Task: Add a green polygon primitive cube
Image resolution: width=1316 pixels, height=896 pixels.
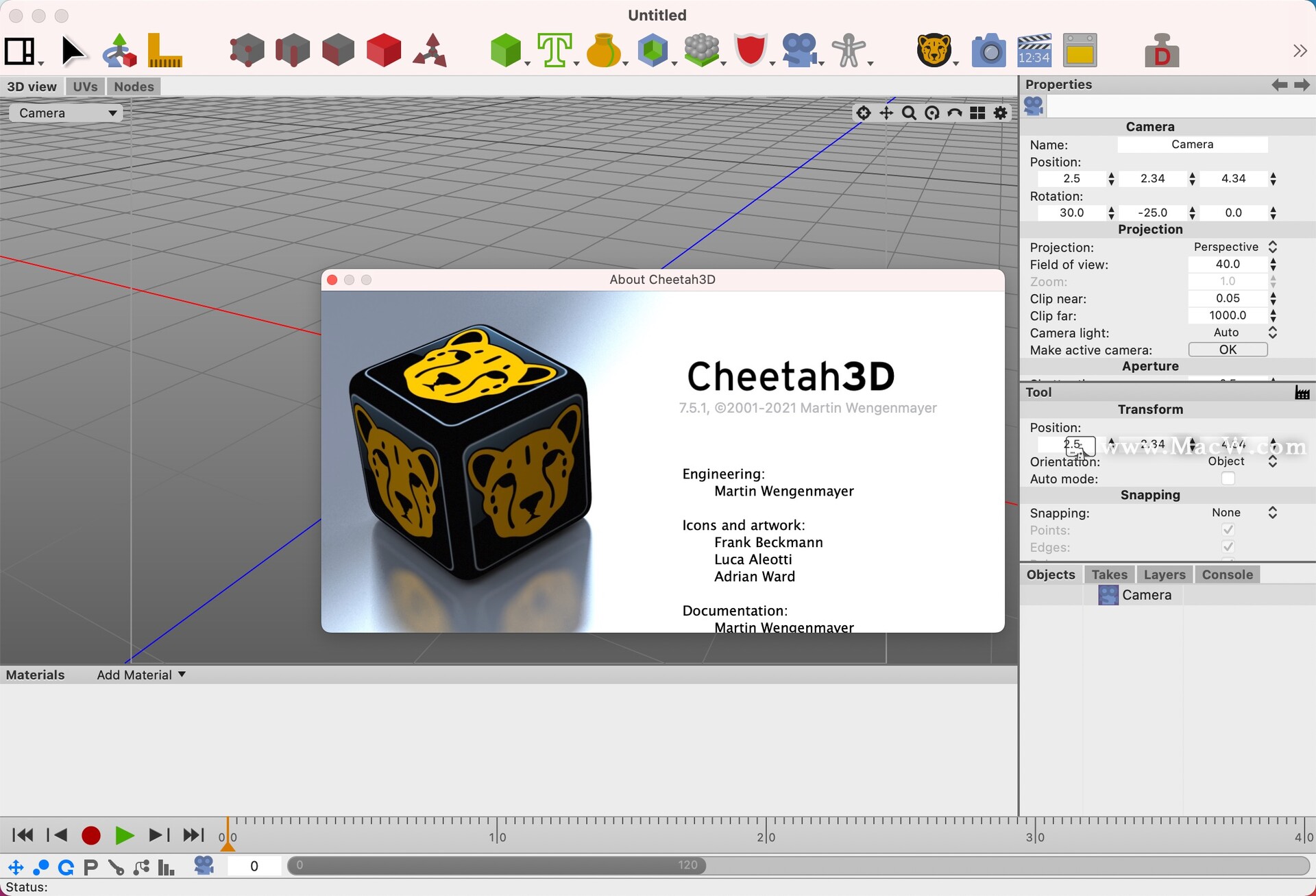Action: point(507,51)
